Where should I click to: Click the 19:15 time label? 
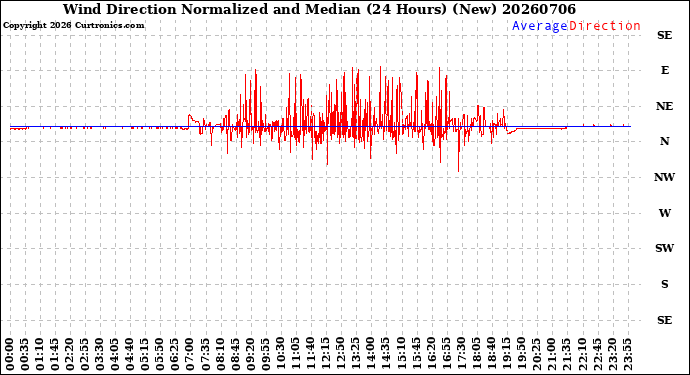coord(507,355)
